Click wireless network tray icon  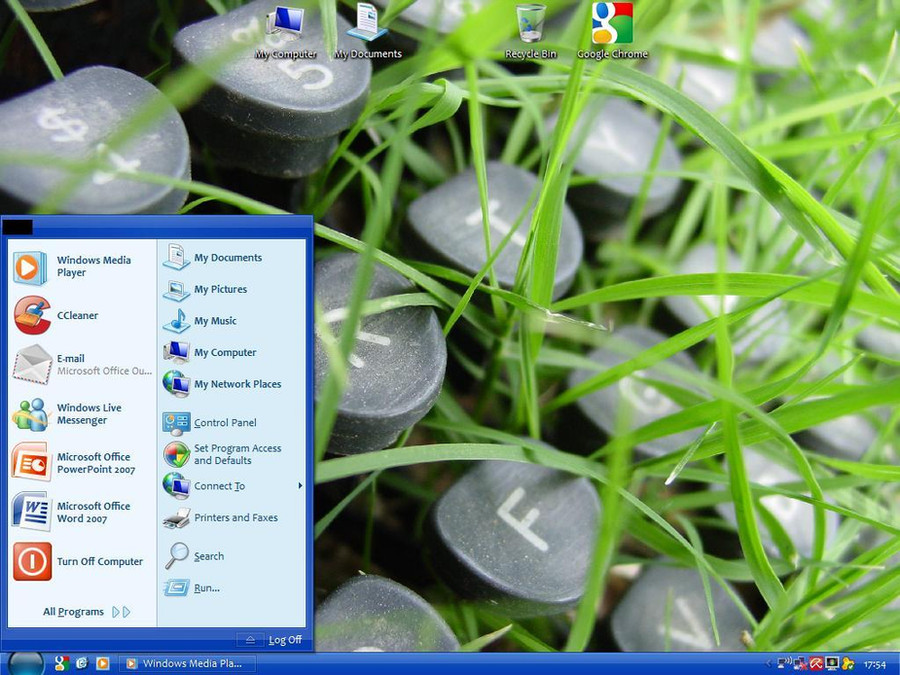click(785, 664)
